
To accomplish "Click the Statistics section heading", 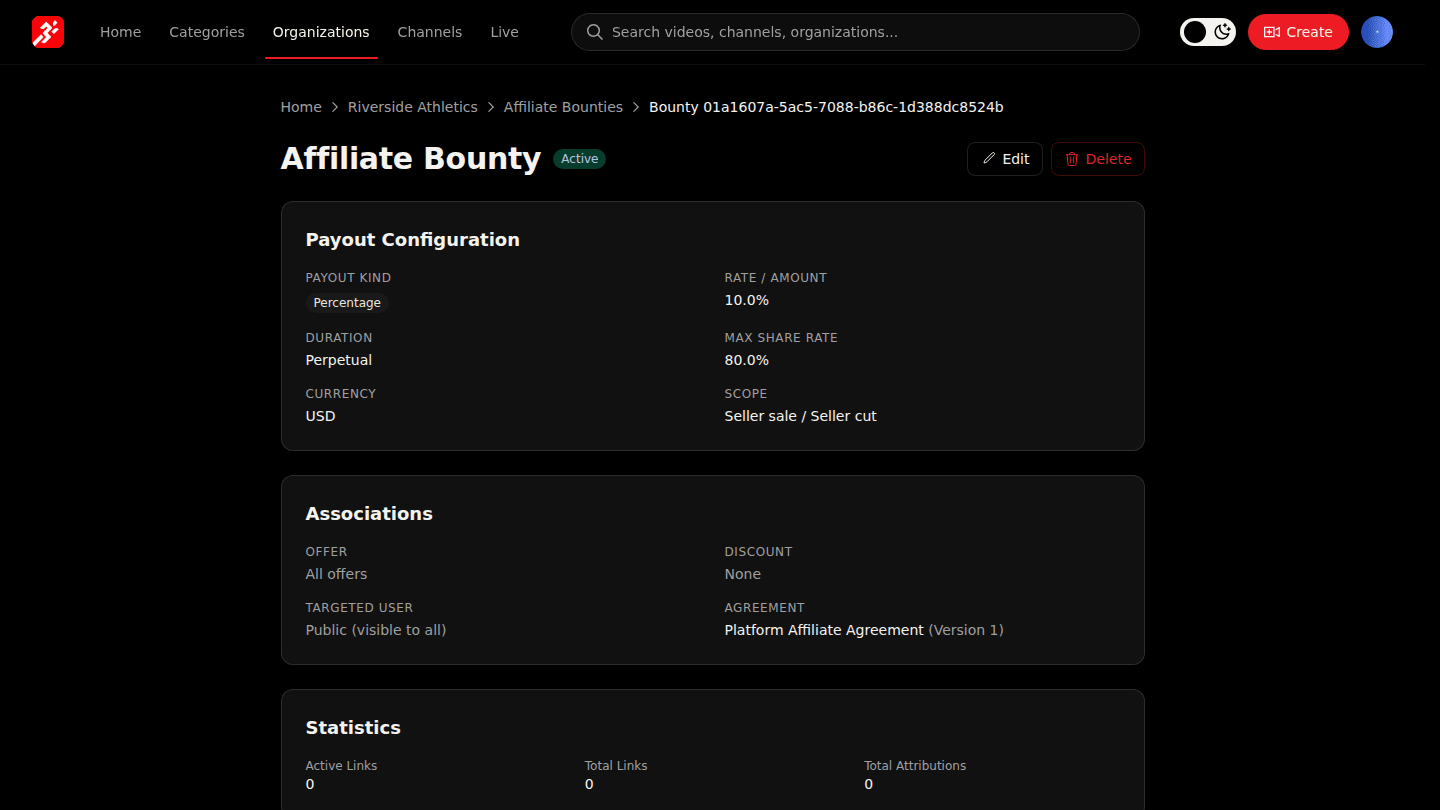I will tap(353, 728).
